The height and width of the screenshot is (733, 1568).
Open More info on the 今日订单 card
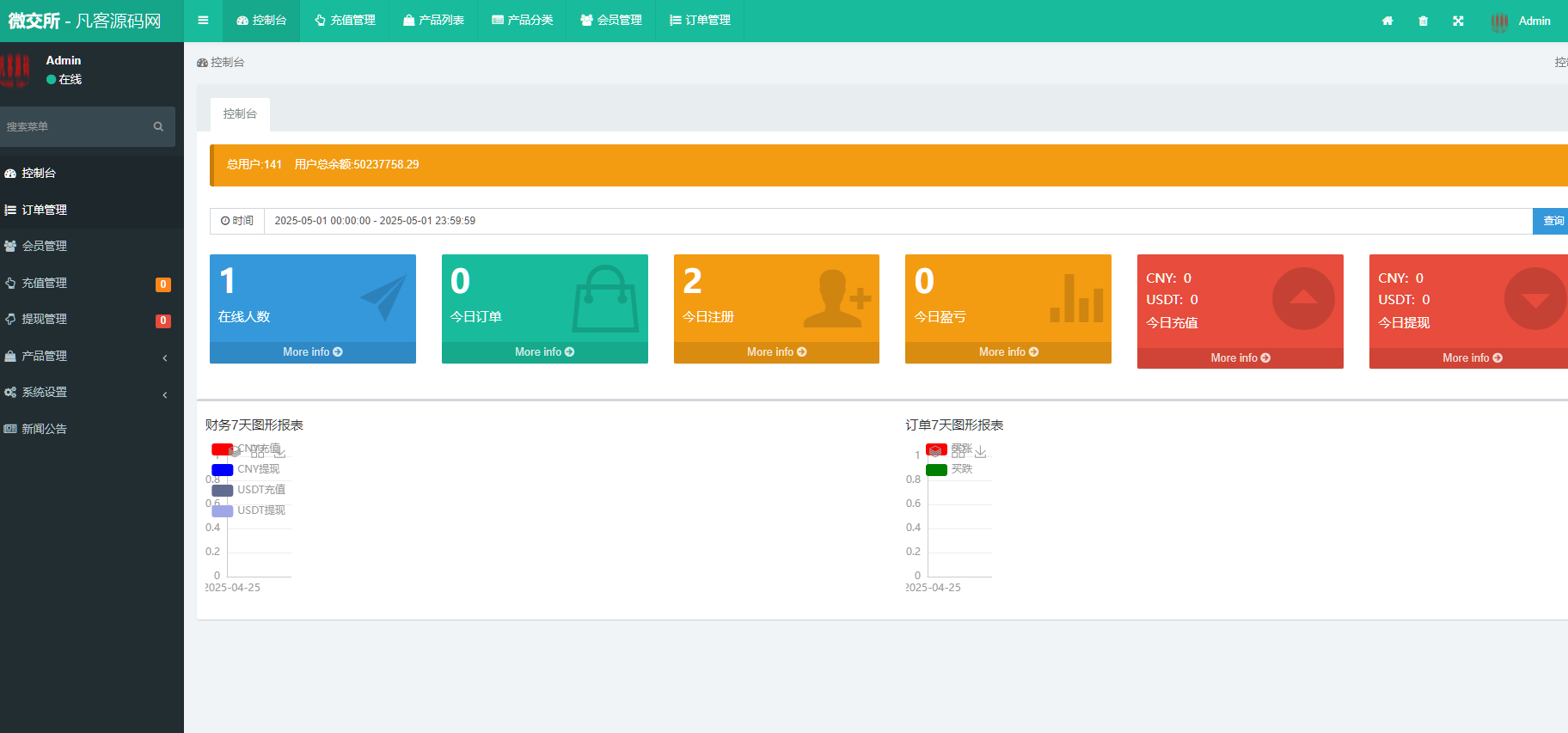tap(544, 352)
